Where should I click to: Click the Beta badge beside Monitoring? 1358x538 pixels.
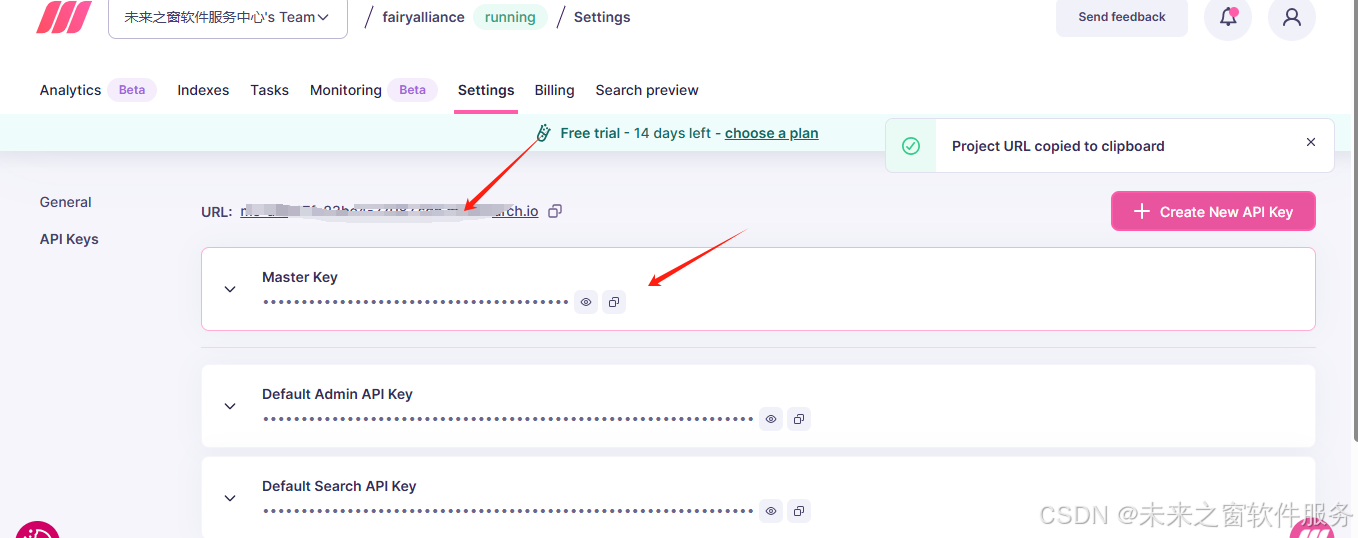pyautogui.click(x=412, y=90)
